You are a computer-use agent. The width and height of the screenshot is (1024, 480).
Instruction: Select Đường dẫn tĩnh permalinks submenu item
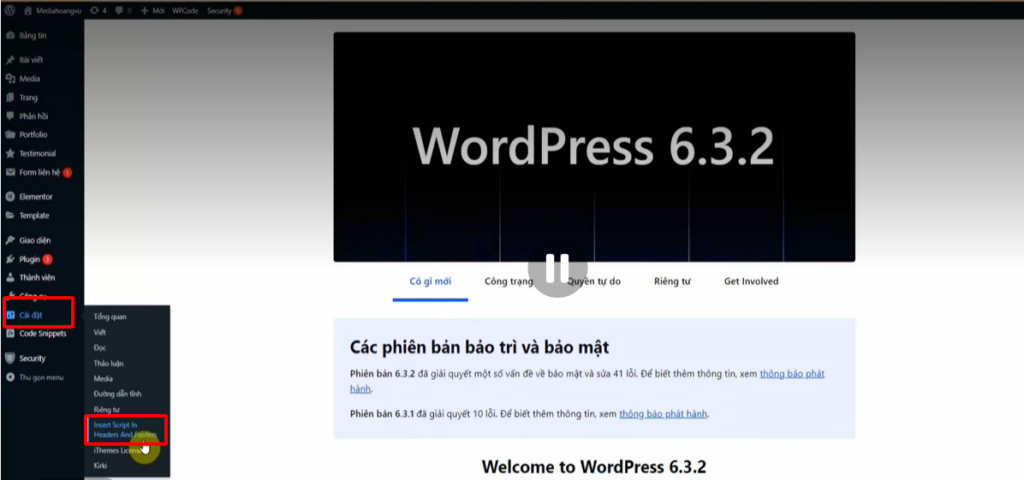point(118,394)
